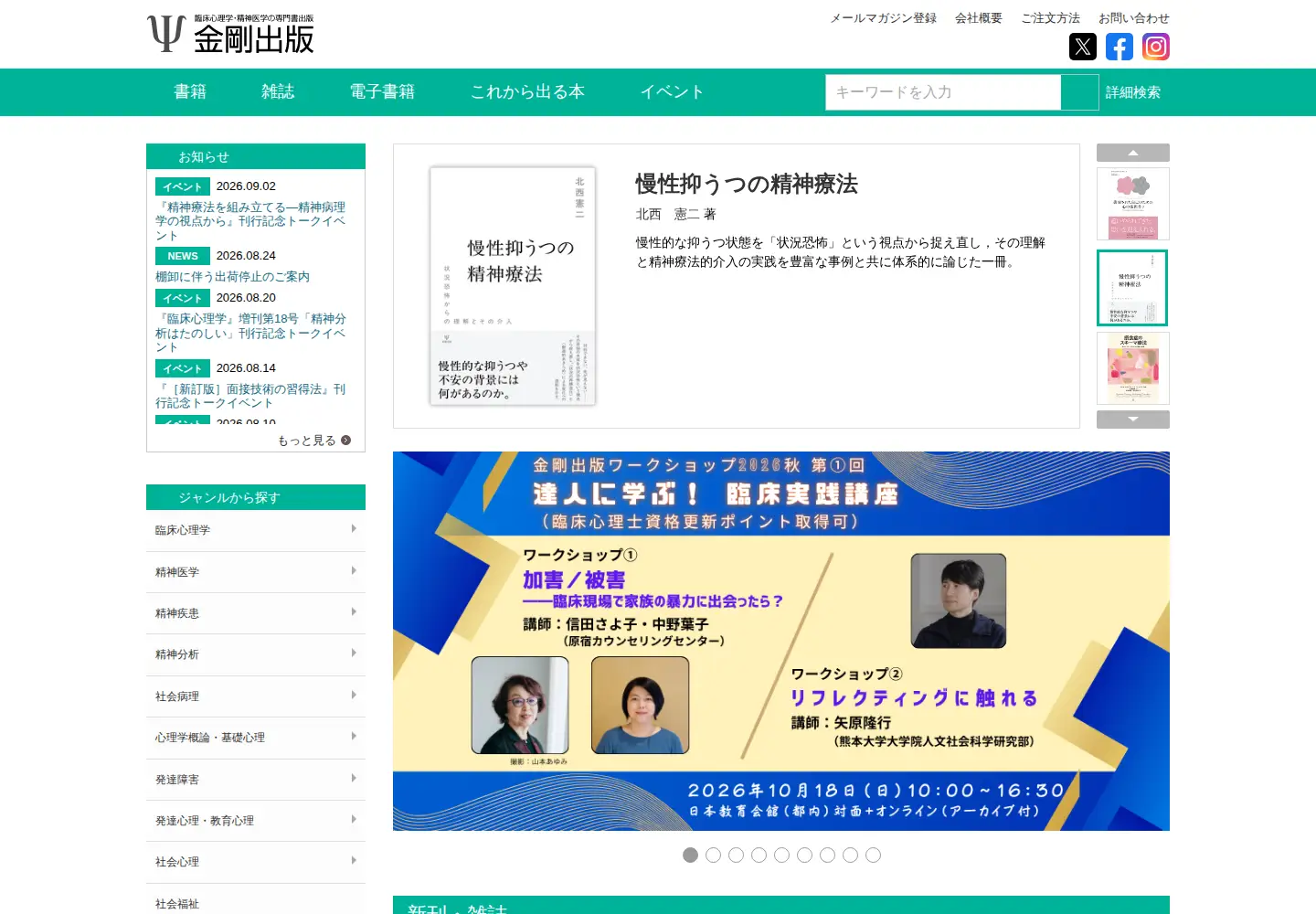This screenshot has height=914, width=1316.
Task: Click the もっと見る arrow icon
Action: pyautogui.click(x=345, y=441)
